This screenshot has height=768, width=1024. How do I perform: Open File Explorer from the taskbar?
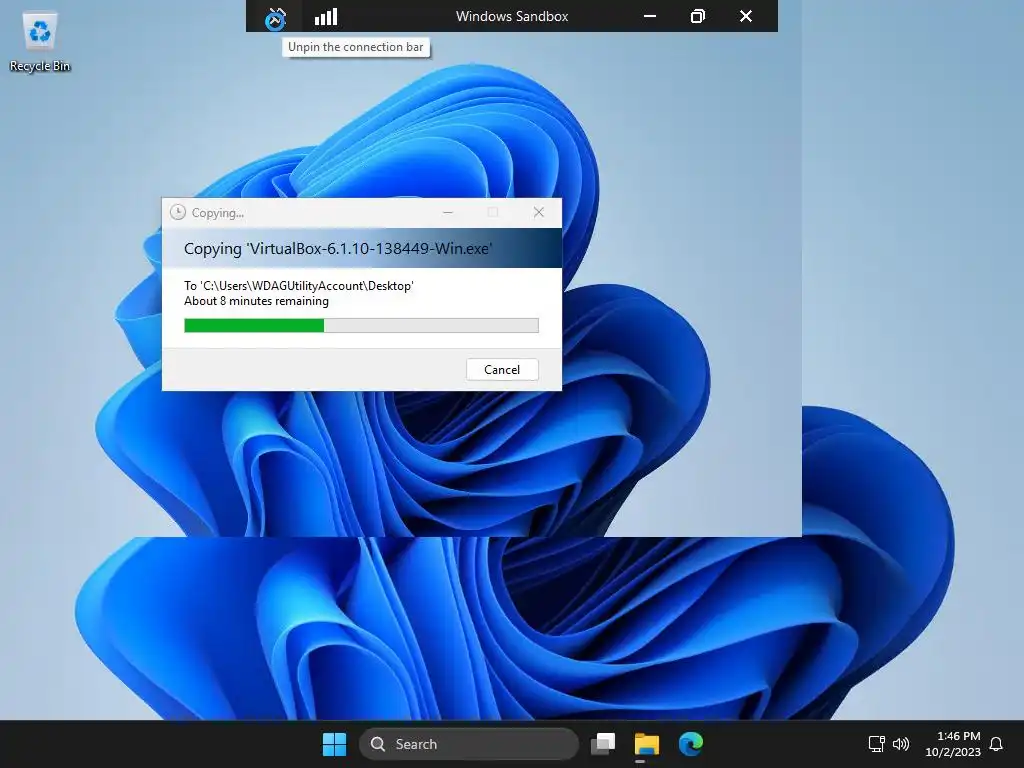click(647, 744)
